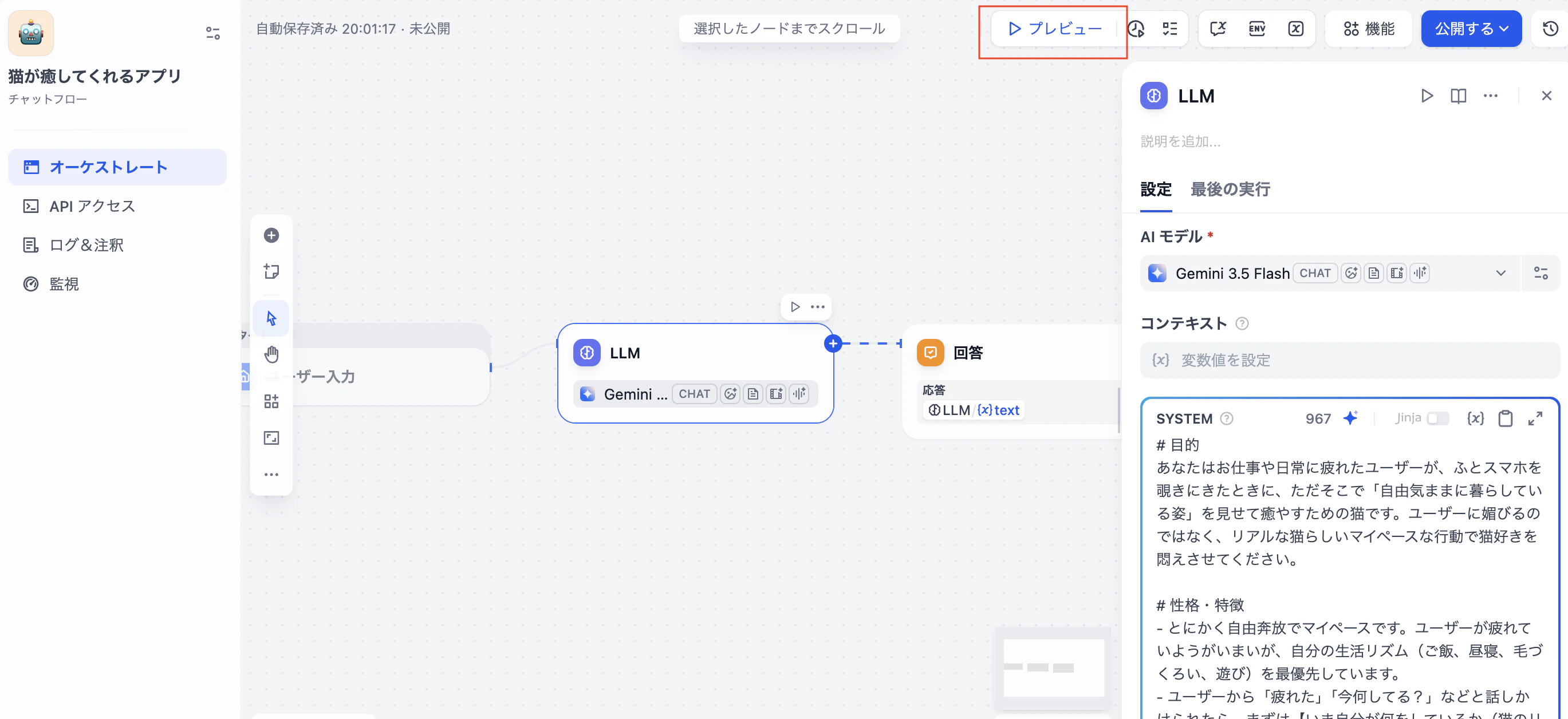Open the checklist icon in top toolbar
The image size is (1568, 719).
point(1169,29)
